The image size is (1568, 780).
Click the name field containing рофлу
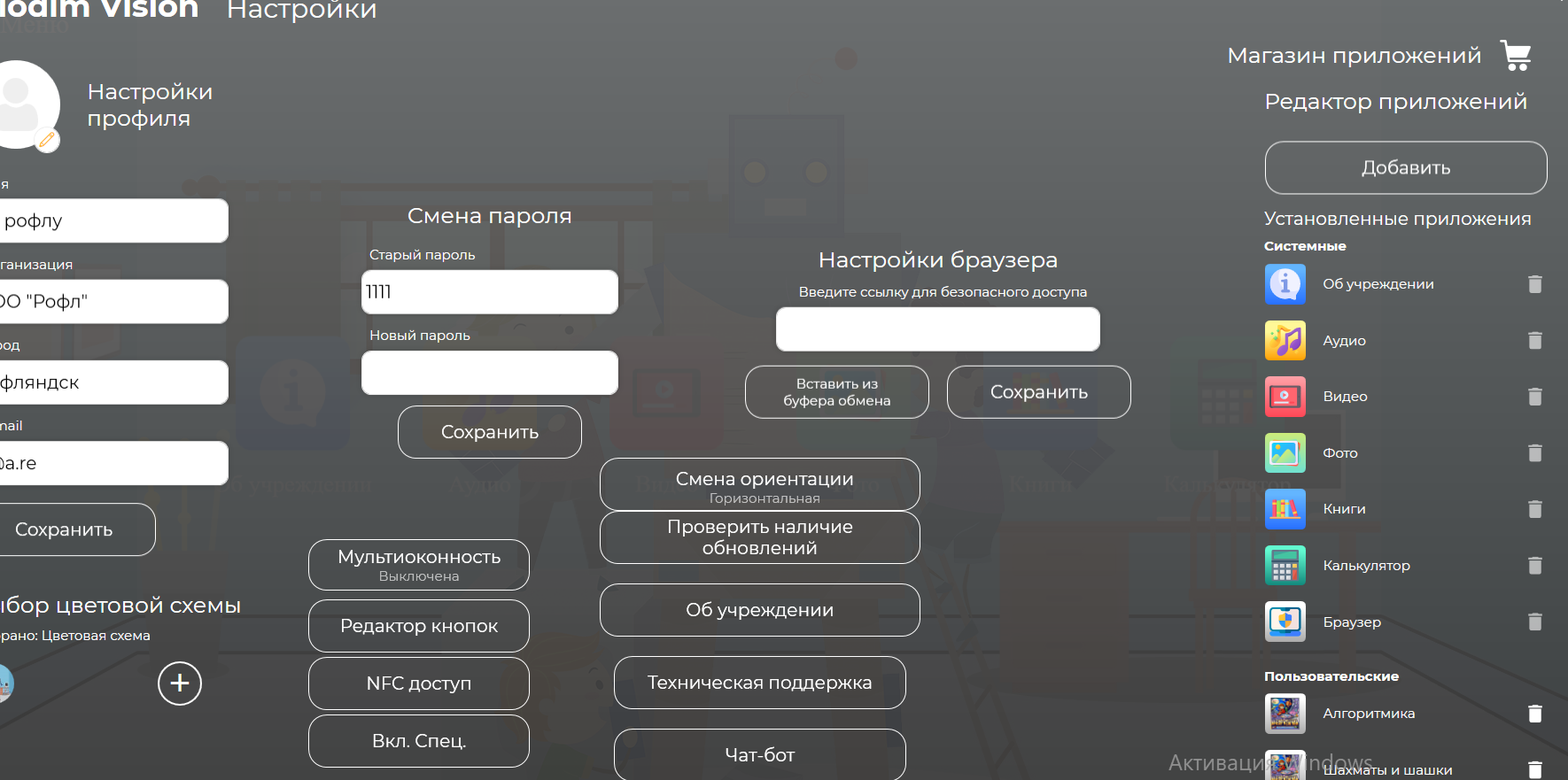(113, 220)
